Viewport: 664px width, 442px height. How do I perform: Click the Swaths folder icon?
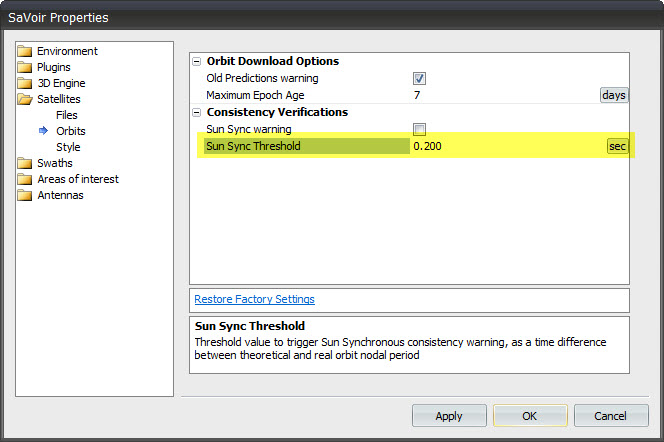[x=26, y=164]
